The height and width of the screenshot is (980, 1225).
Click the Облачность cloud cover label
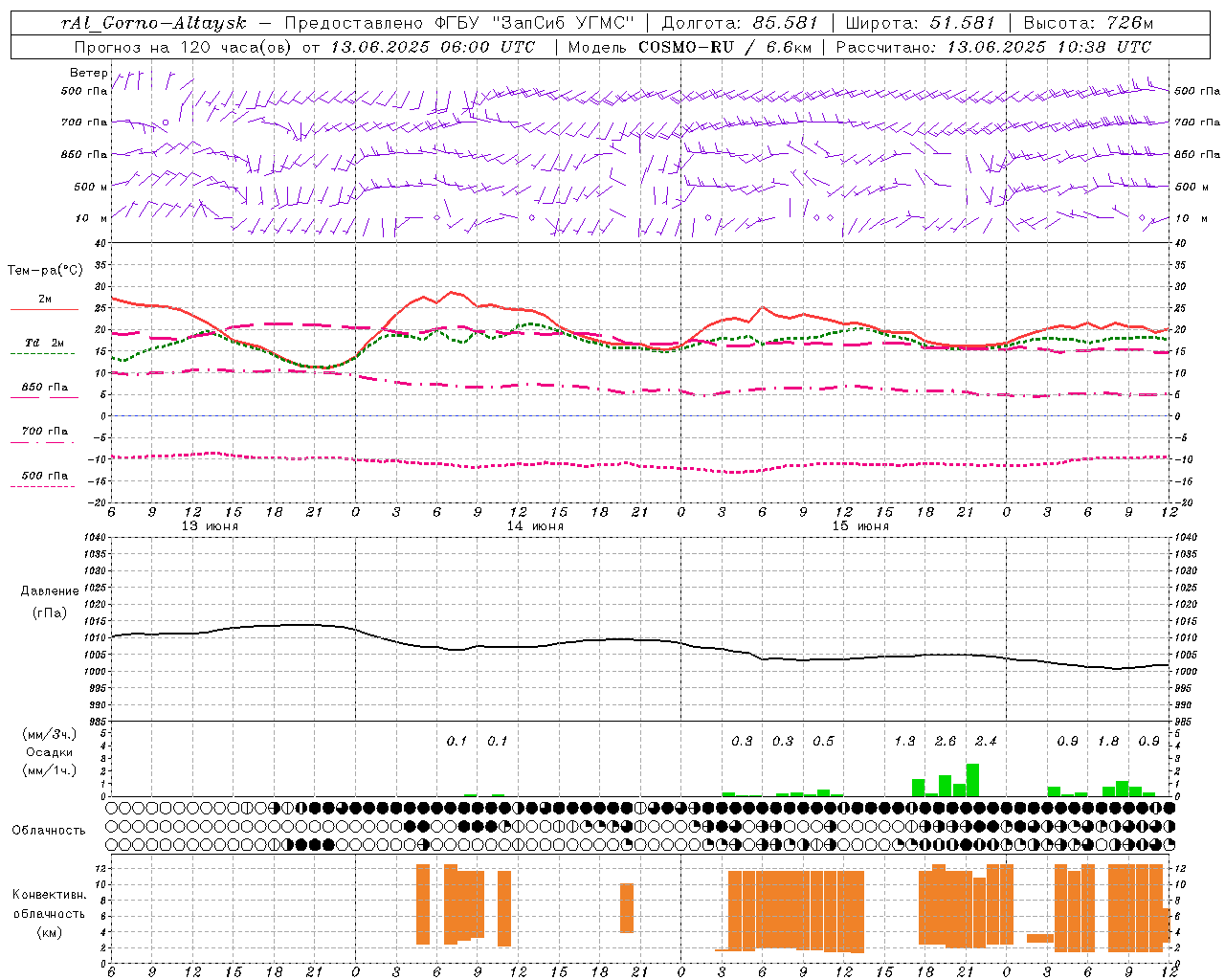pos(49,831)
